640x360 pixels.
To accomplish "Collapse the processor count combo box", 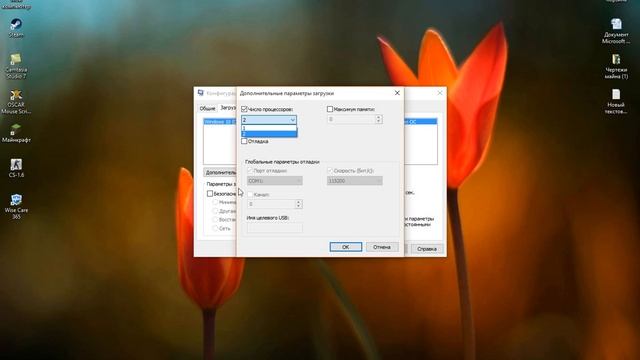I will (293, 120).
